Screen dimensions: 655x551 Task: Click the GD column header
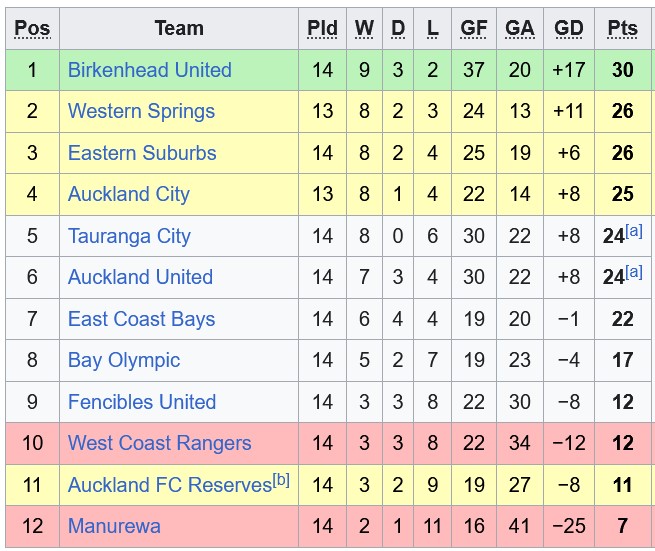[568, 28]
